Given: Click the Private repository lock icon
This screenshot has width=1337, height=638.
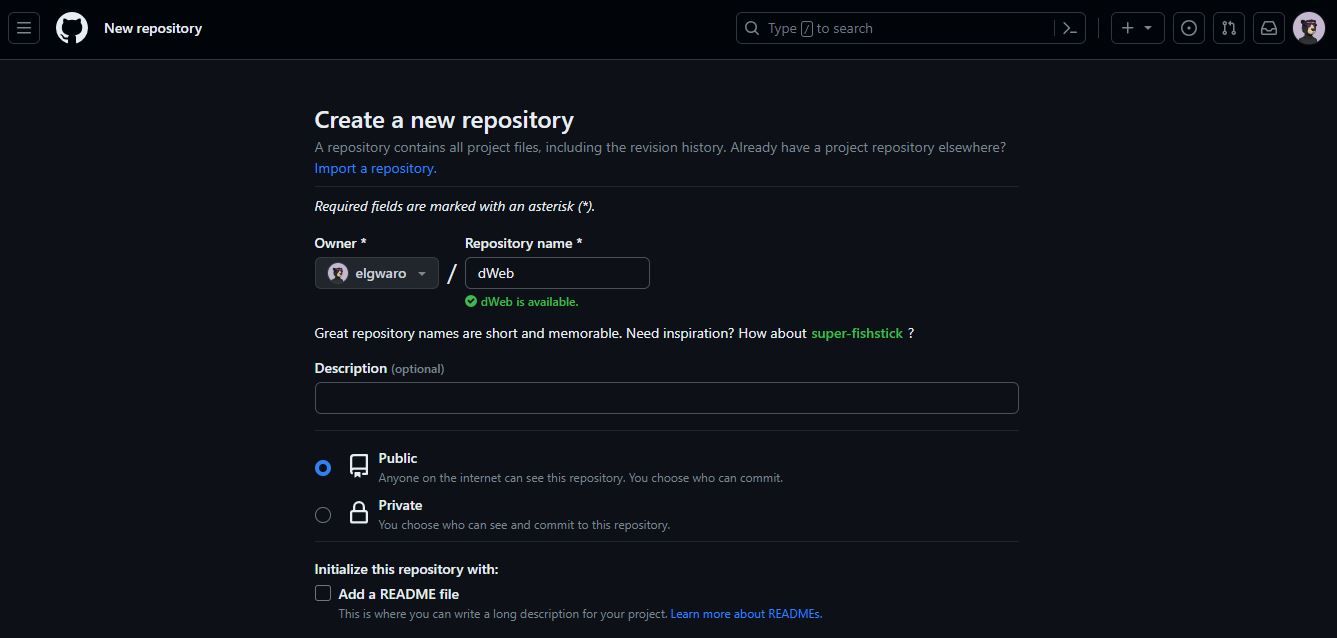Looking at the screenshot, I should (358, 513).
